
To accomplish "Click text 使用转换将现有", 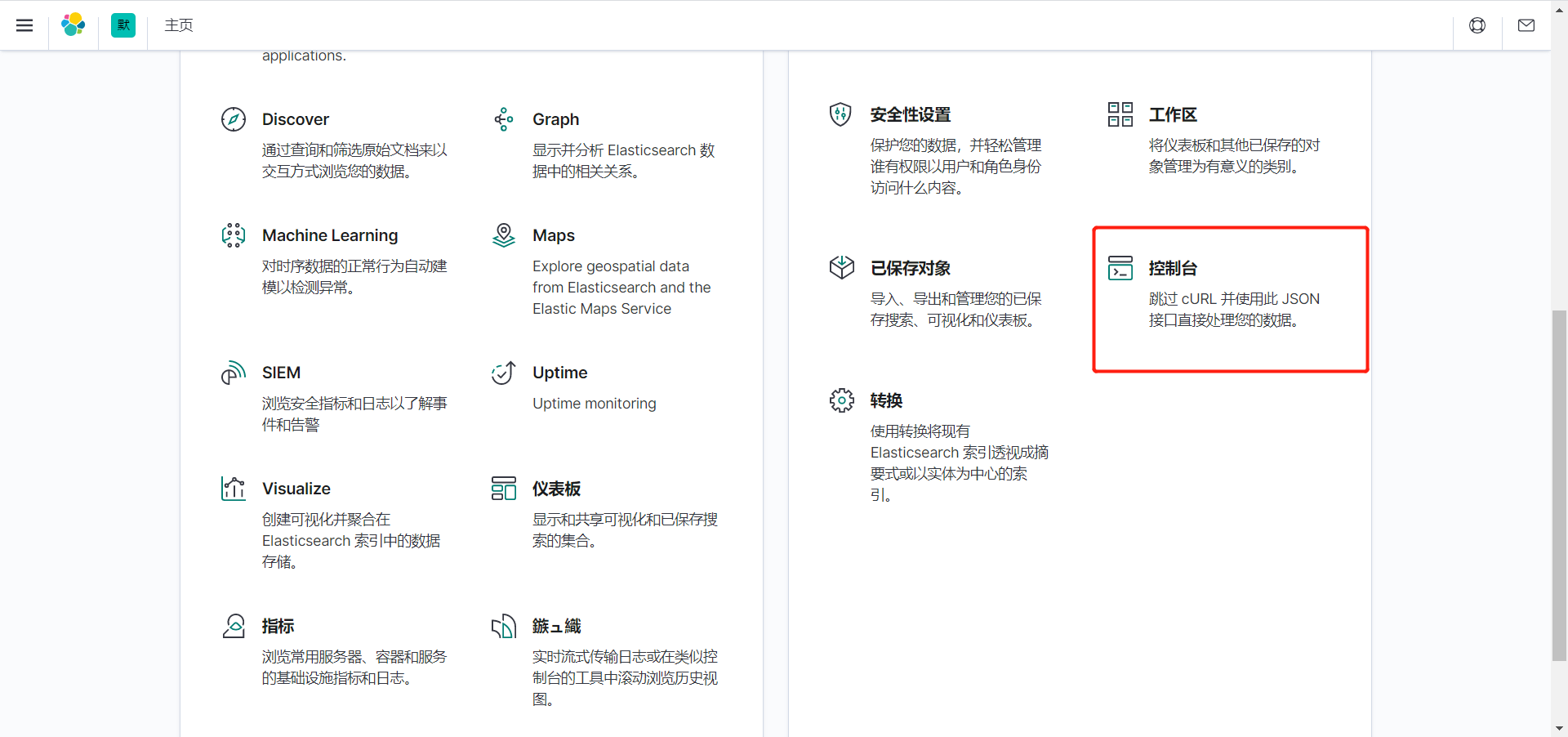I will pos(920,431).
